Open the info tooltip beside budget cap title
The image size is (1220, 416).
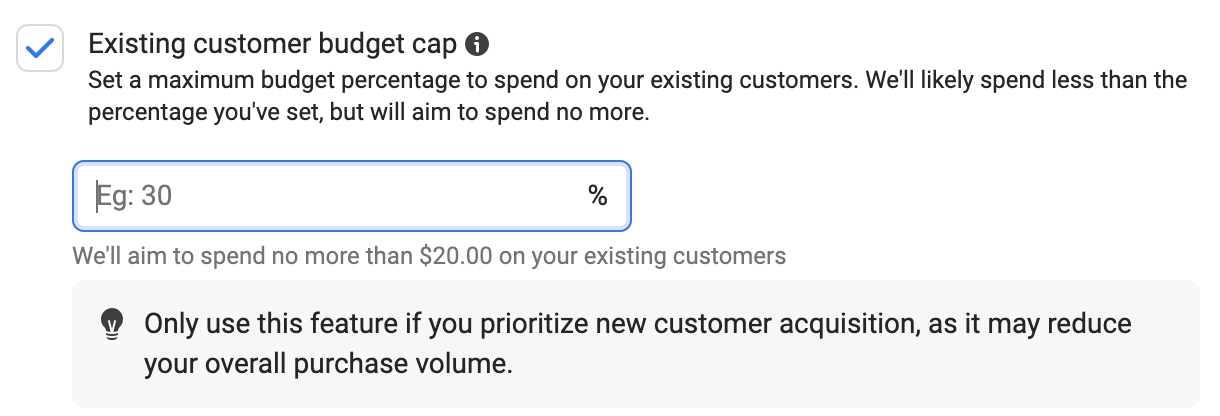(479, 44)
